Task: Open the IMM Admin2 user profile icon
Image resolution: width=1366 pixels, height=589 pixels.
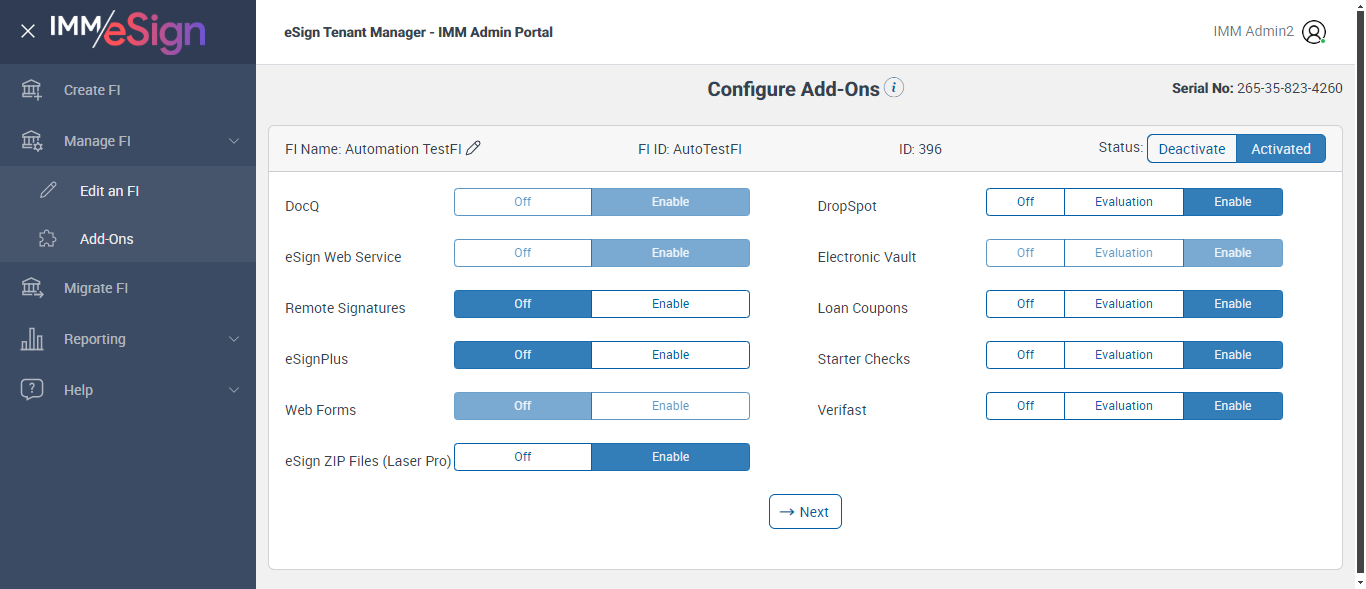Action: click(x=1314, y=32)
